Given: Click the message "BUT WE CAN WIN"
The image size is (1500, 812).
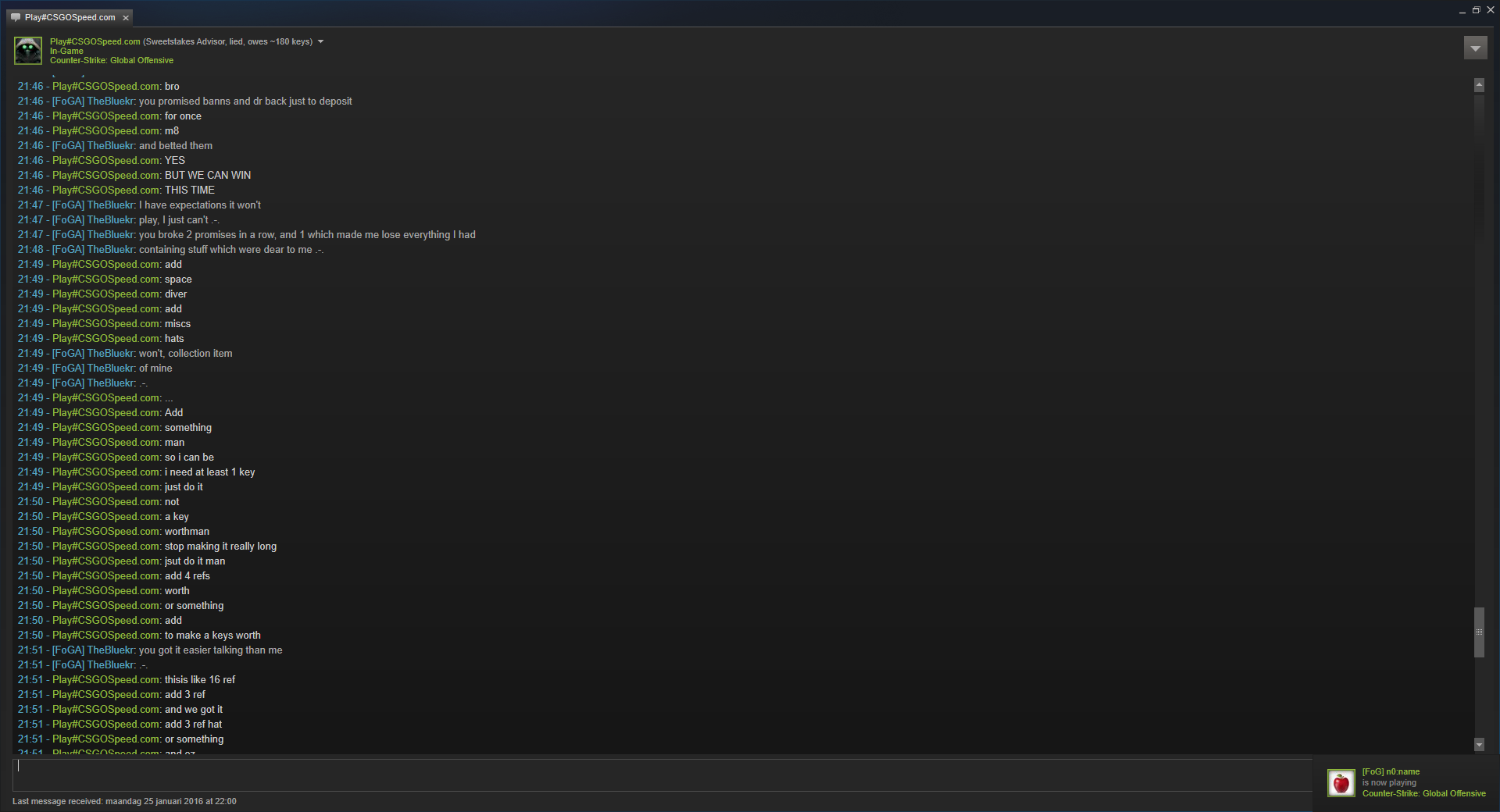Looking at the screenshot, I should coord(208,175).
